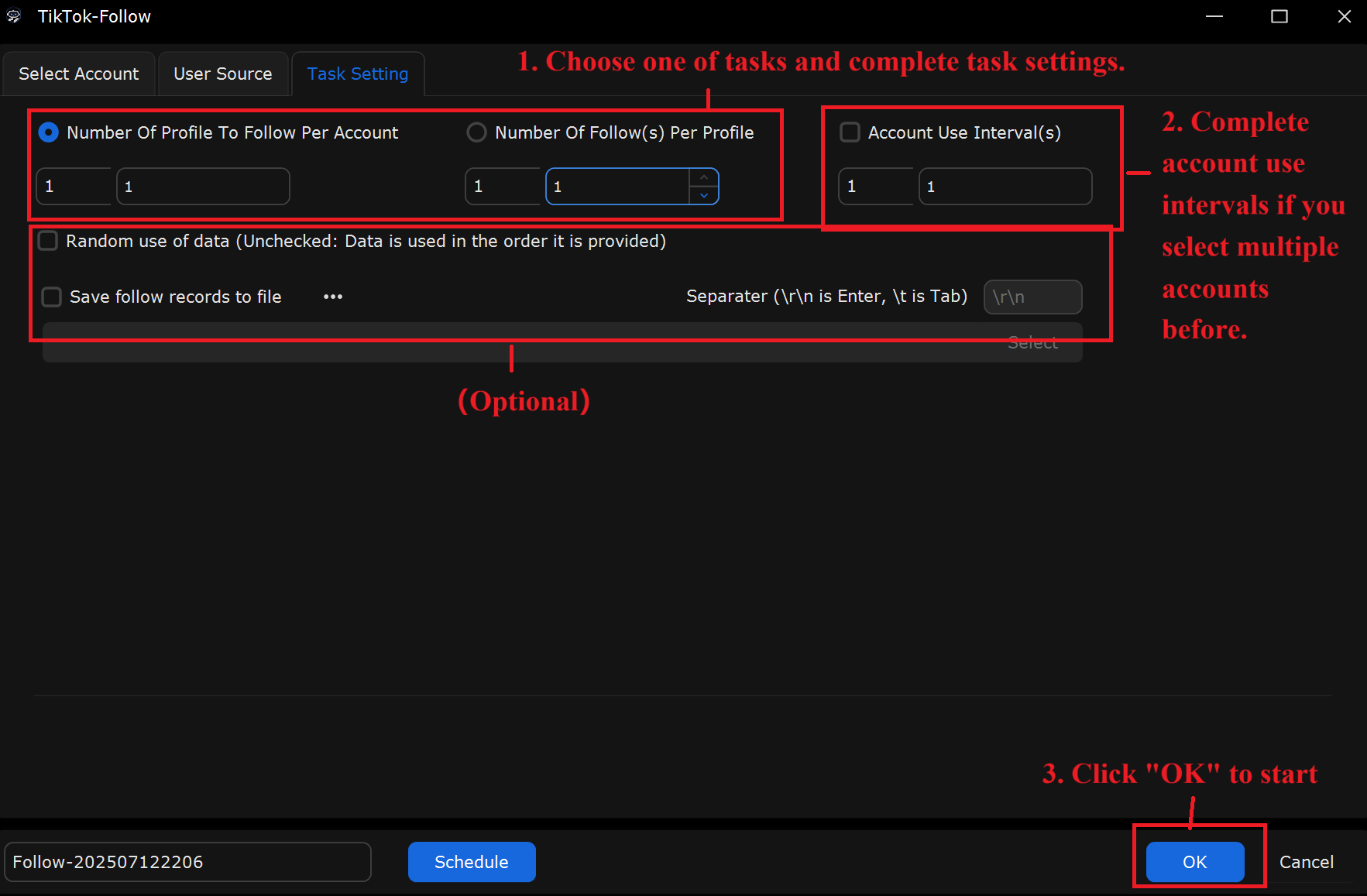1367x896 pixels.
Task: Close the TikTok-Follow window
Action: click(x=1345, y=16)
